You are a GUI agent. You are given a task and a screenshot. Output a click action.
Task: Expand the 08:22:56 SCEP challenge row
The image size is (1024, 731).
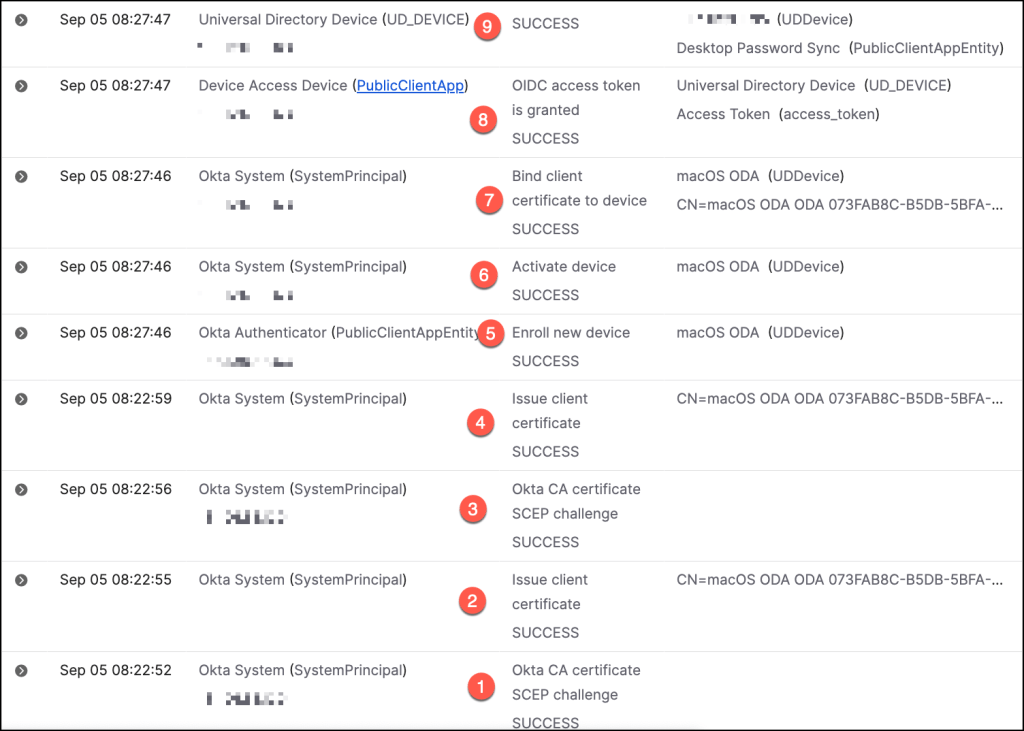(21, 490)
